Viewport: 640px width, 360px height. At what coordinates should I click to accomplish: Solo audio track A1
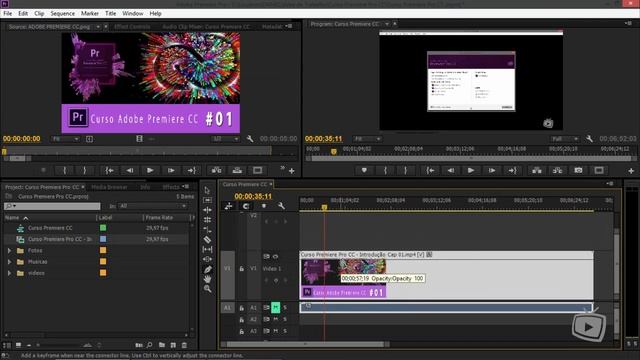[x=285, y=307]
